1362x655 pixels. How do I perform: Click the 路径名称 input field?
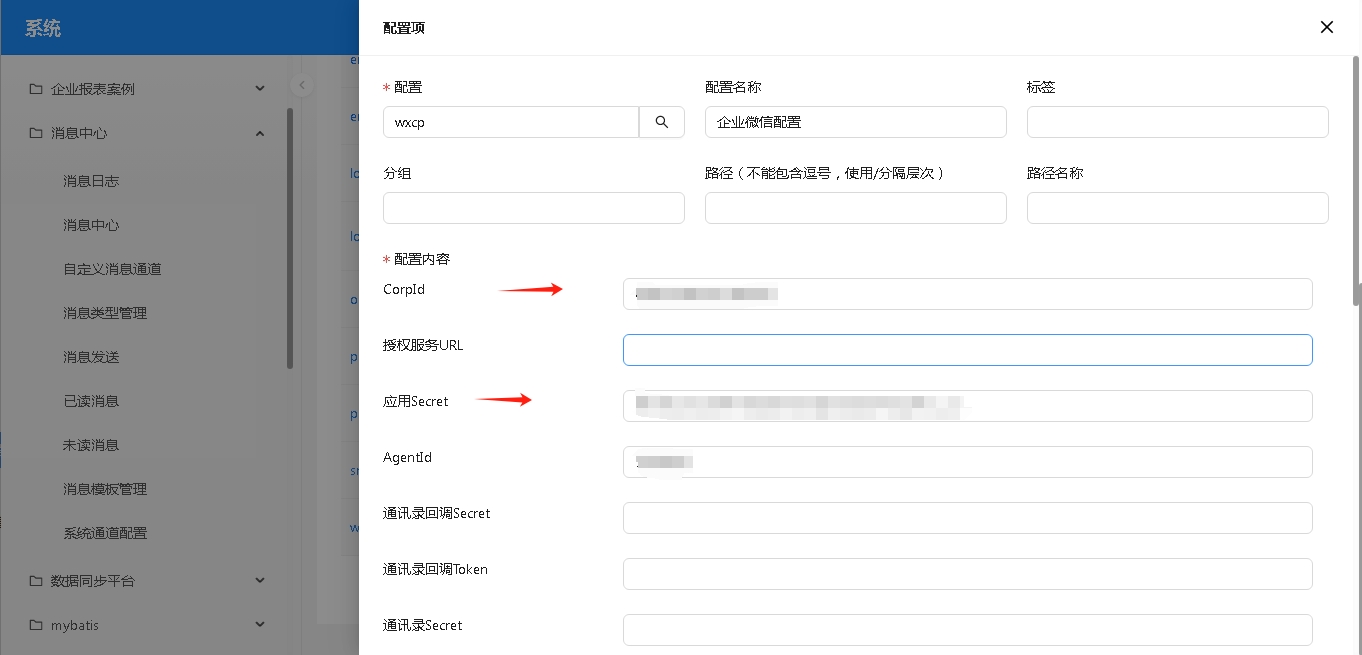[x=1177, y=208]
